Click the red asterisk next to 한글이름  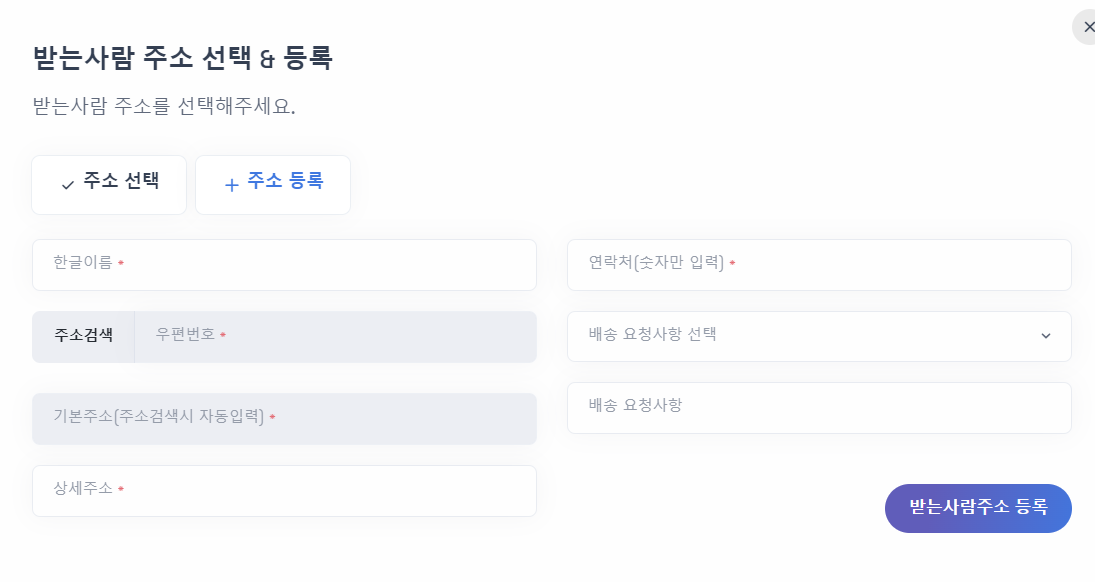click(x=121, y=264)
